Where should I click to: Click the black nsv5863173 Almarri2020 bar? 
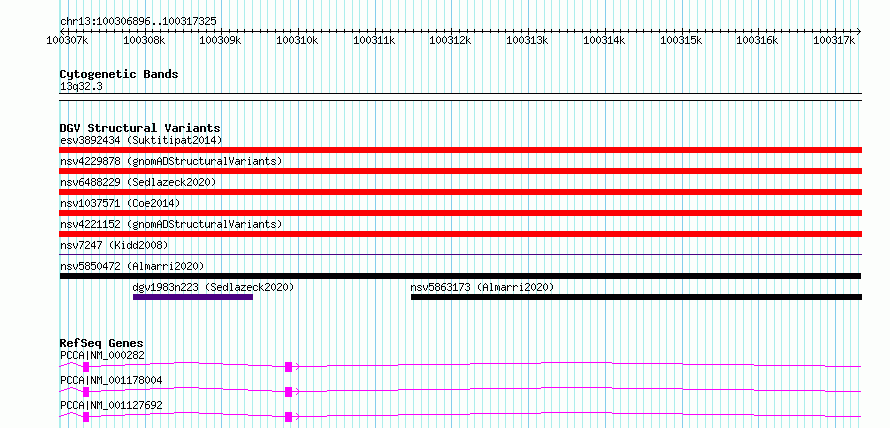[x=636, y=297]
